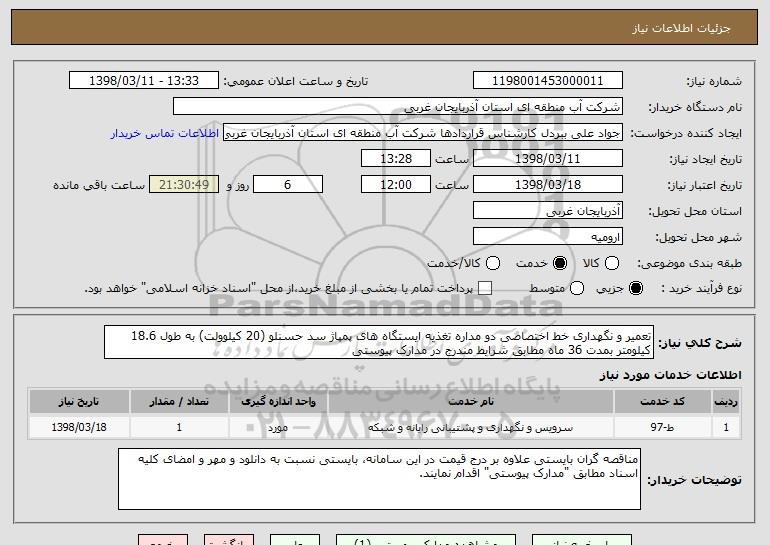Select the کالا radio button
Viewport: 770px width, 545px height.
[x=612, y=264]
